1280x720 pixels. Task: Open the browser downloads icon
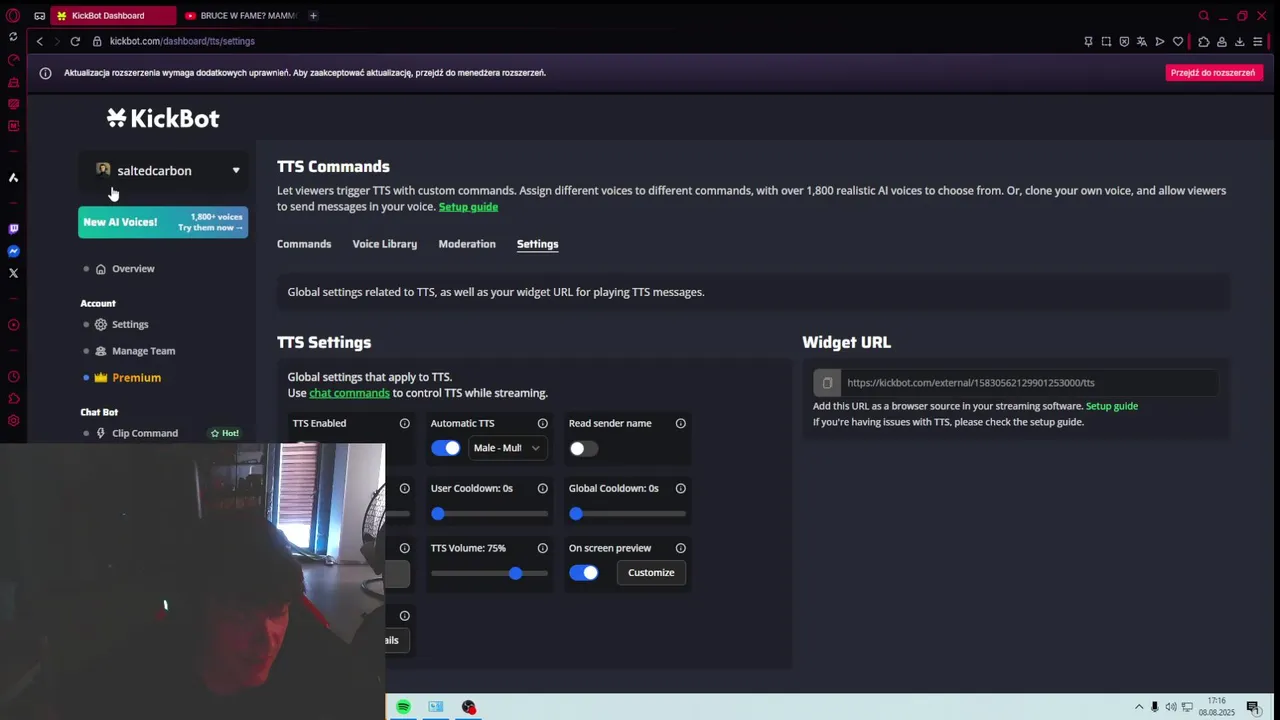tap(1239, 41)
